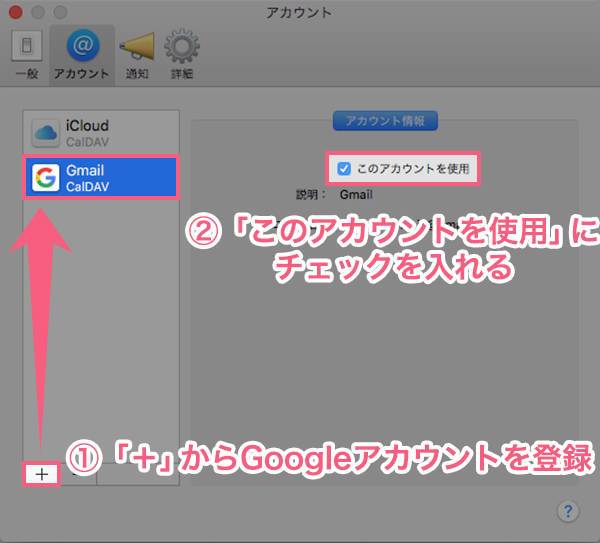Screen dimensions: 600x543
Task: Close the アカウント window
Action: pyautogui.click(x=15, y=12)
